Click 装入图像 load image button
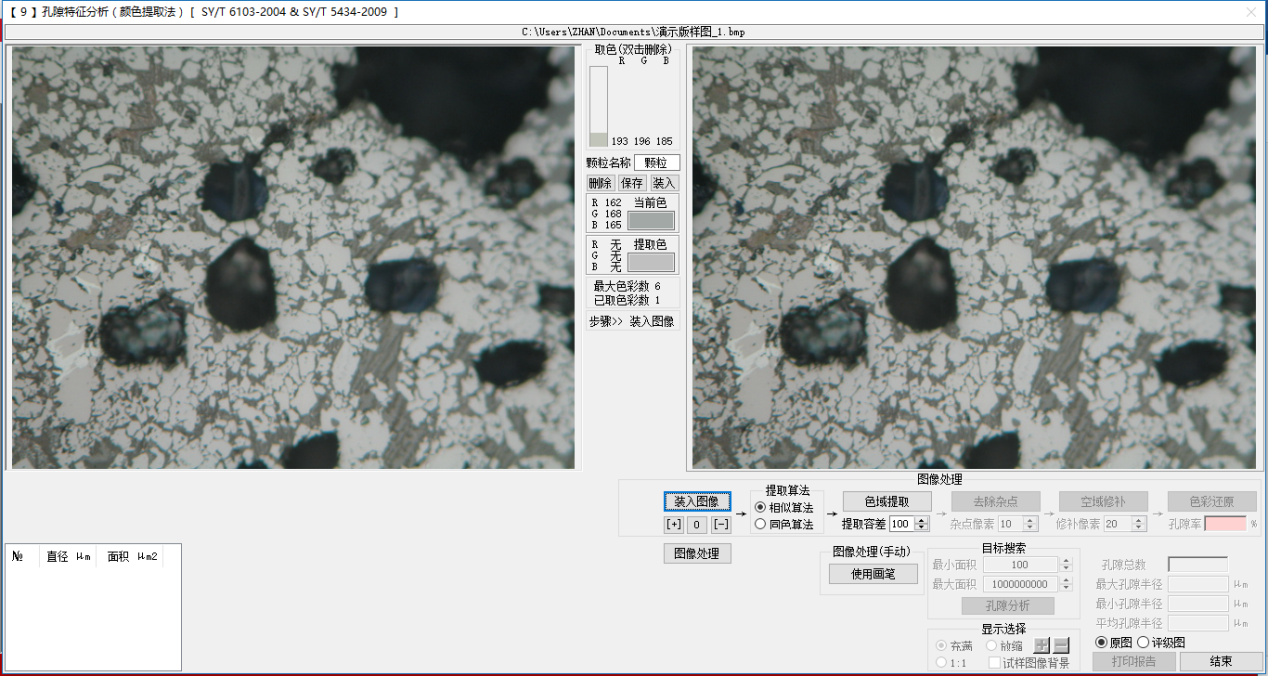Viewport: 1268px width, 676px height. tap(697, 501)
